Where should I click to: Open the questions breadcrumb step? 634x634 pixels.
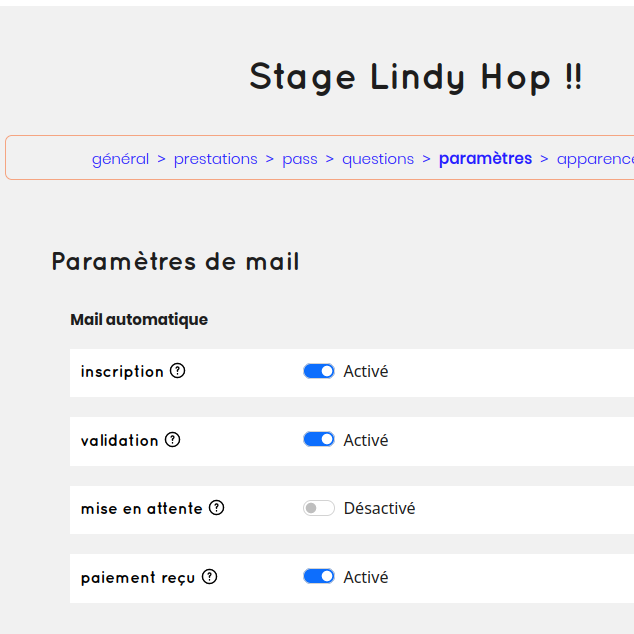point(378,159)
